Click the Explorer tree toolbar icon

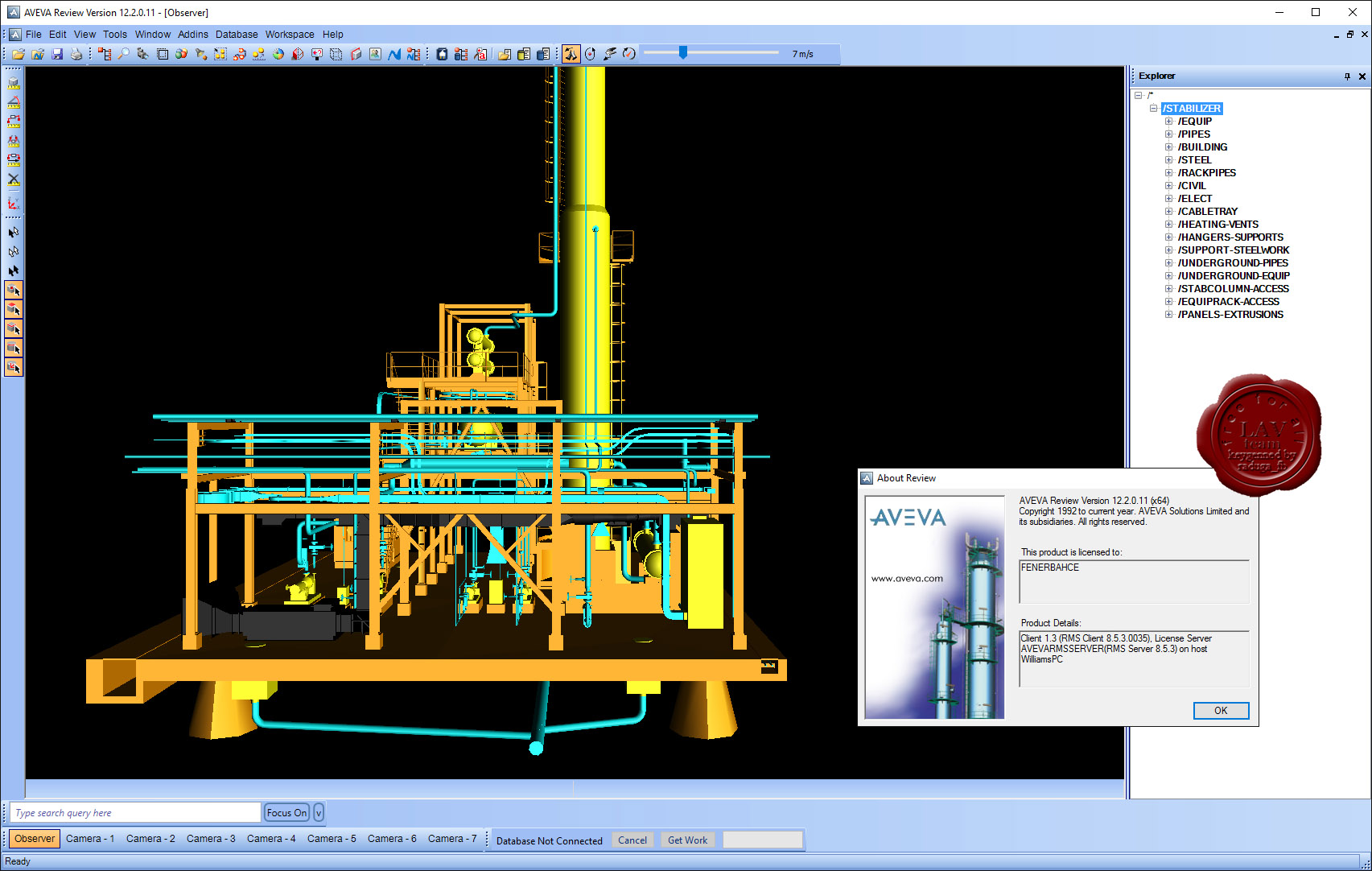[x=105, y=54]
